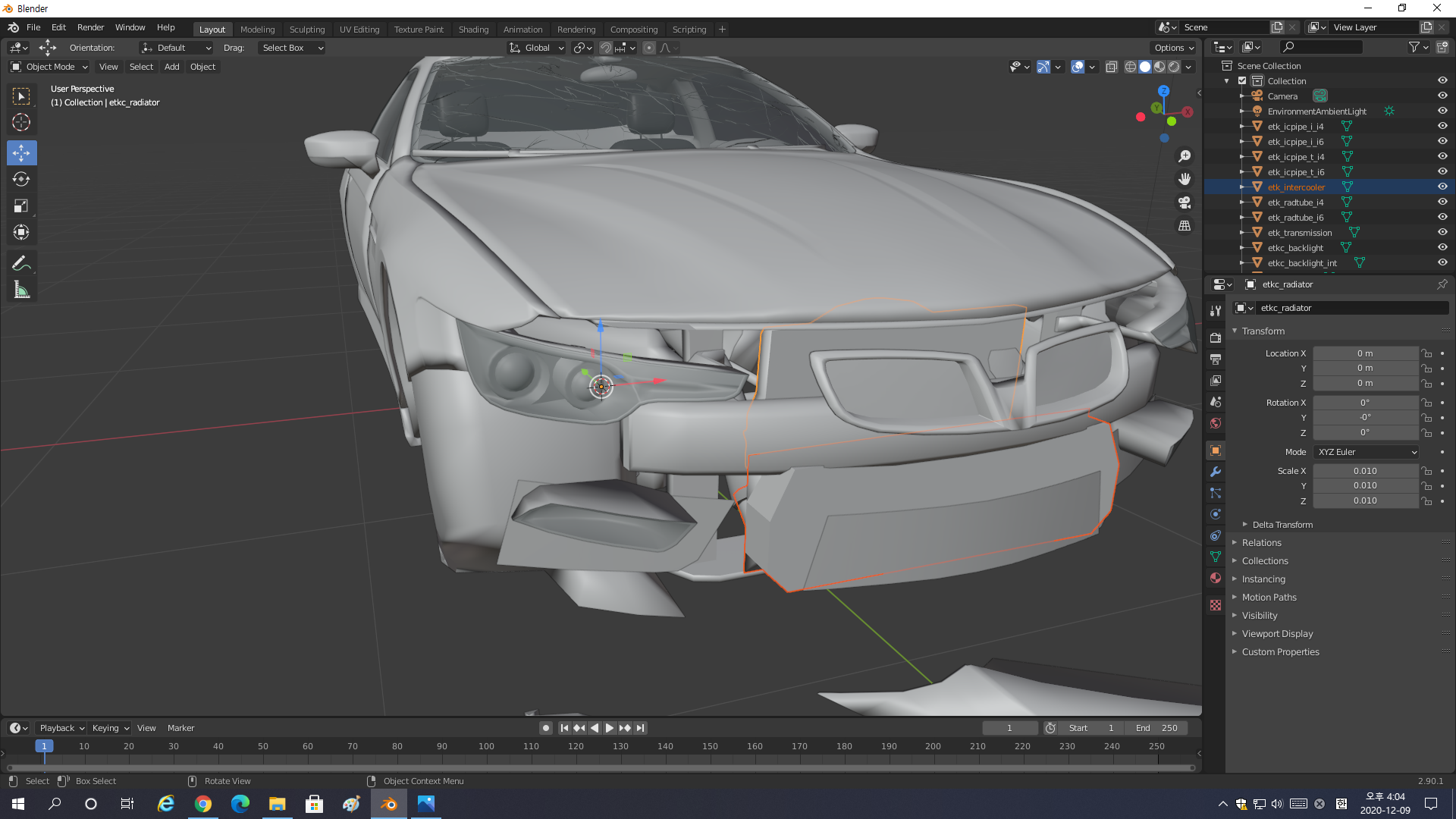This screenshot has width=1456, height=819.
Task: Select the Cursor tool in toolbar
Action: (21, 122)
